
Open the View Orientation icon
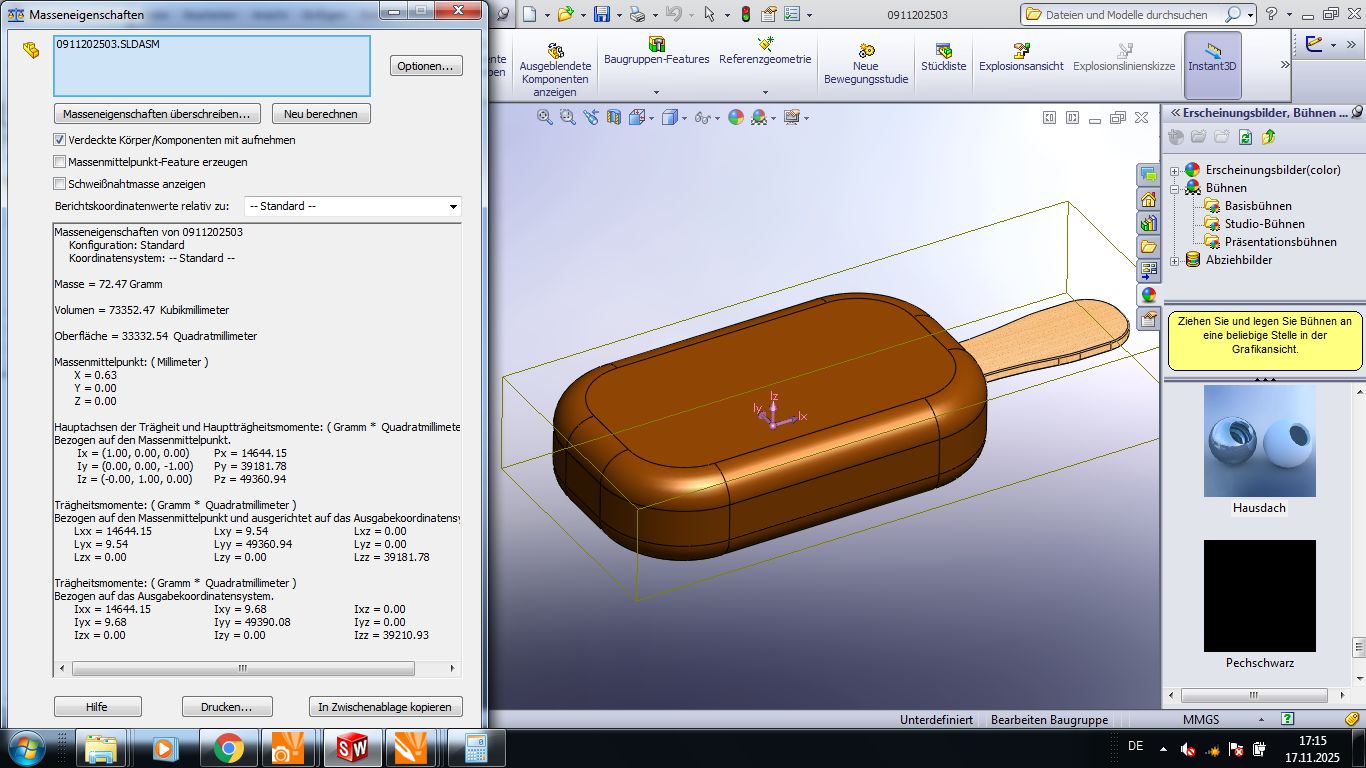[637, 117]
